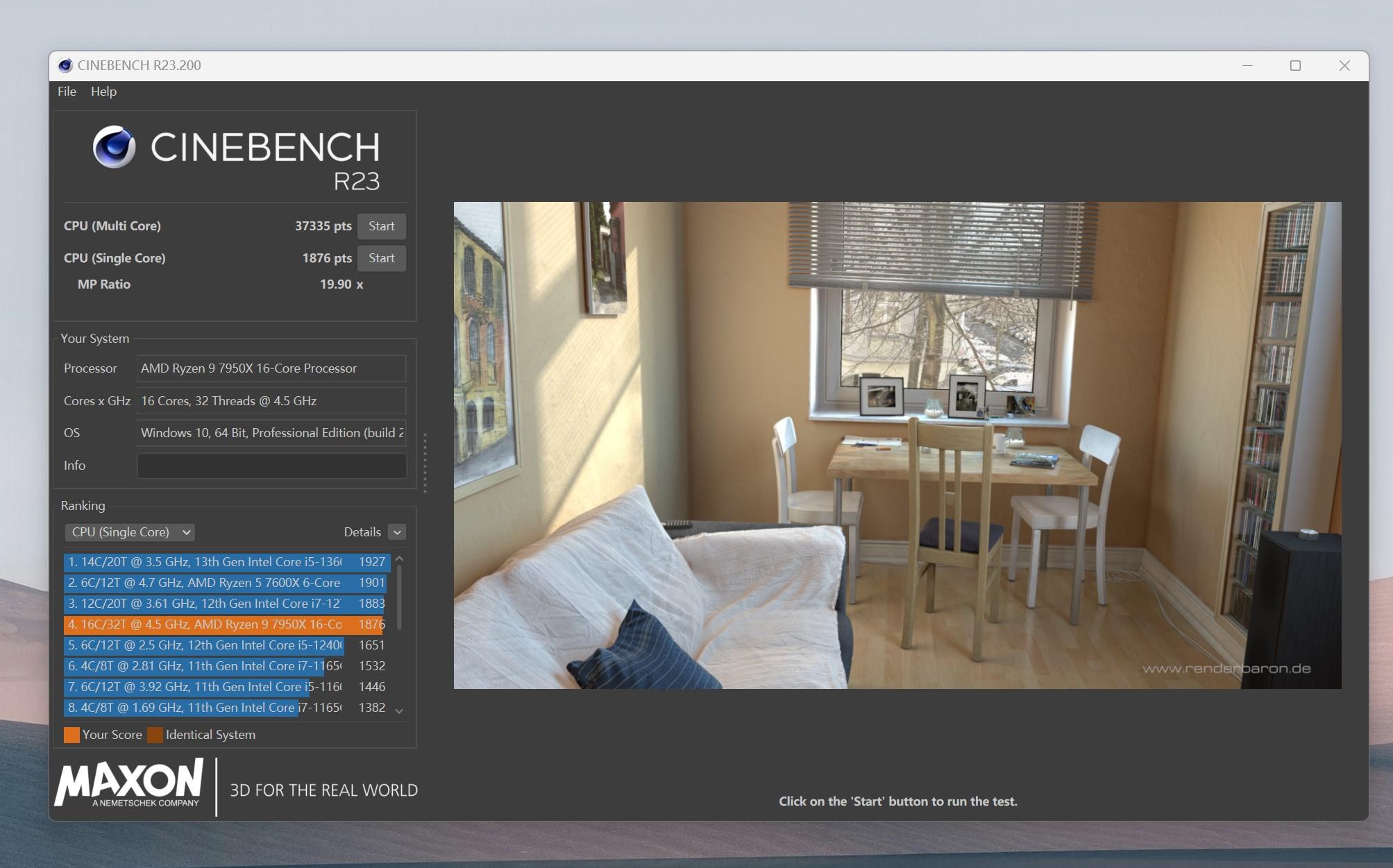Click the Details label in Ranking
Image resolution: width=1393 pixels, height=868 pixels.
point(362,532)
